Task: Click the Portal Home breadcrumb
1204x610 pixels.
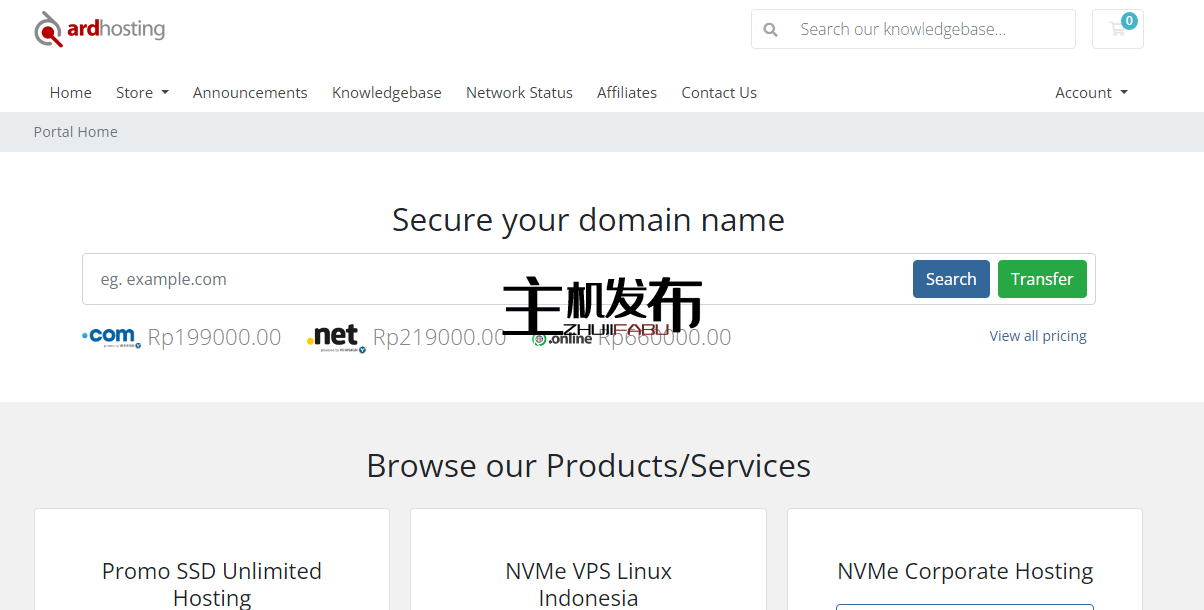Action: click(x=76, y=132)
